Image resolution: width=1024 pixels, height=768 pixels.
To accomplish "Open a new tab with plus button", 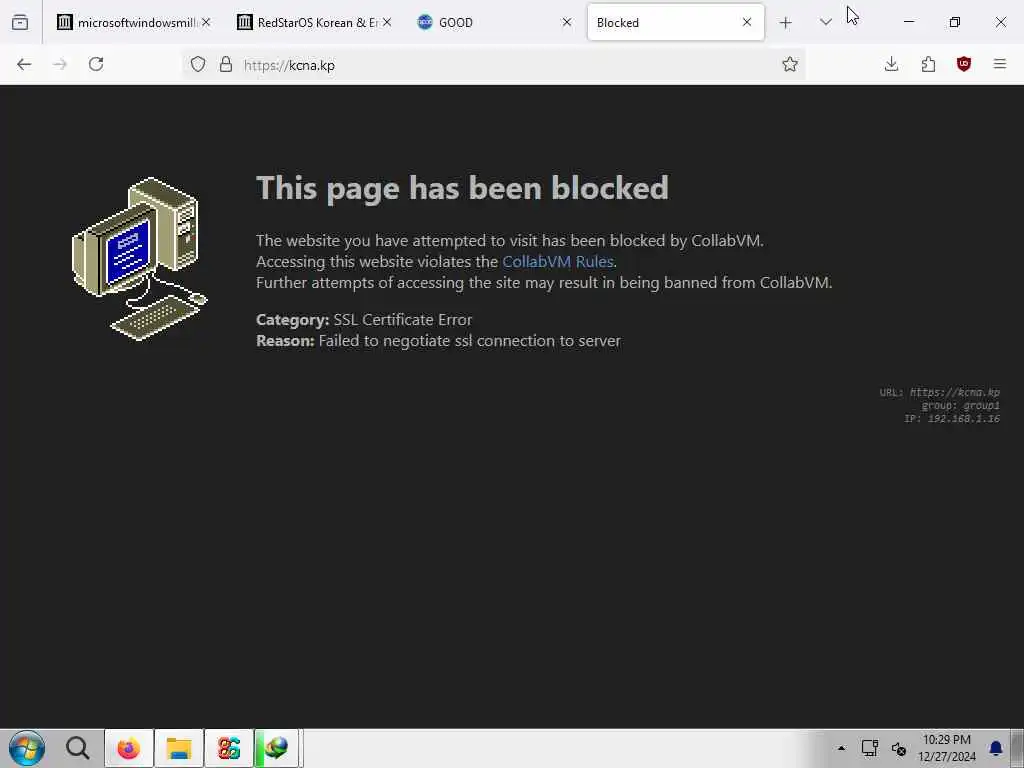I will coord(786,23).
